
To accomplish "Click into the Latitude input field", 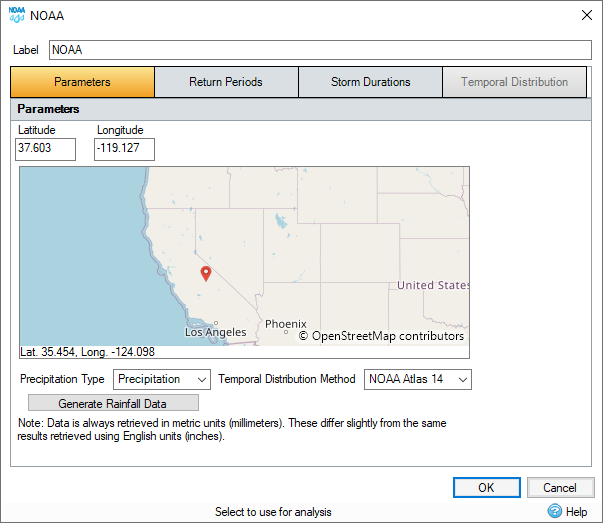I will click(x=45, y=149).
